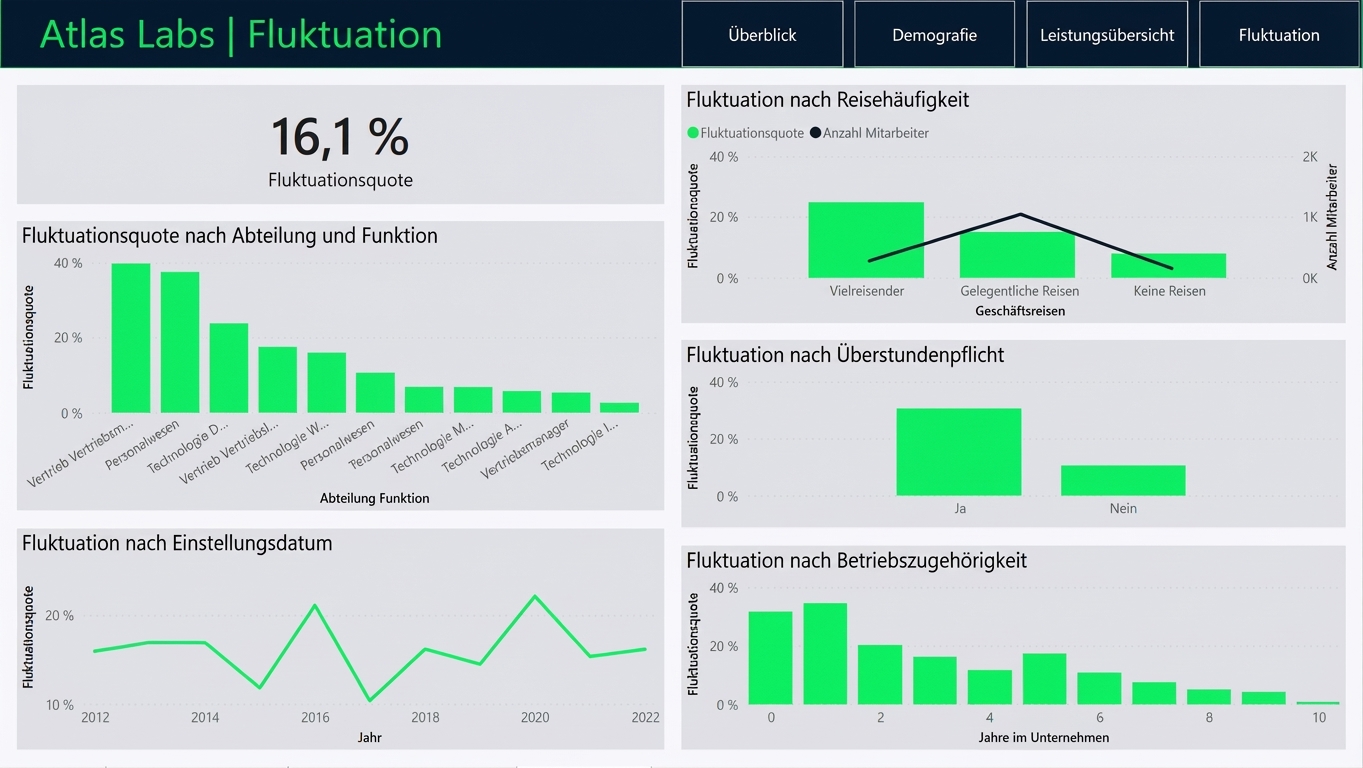Select the Ja overtime bar
The width and height of the screenshot is (1363, 768).
[x=959, y=452]
